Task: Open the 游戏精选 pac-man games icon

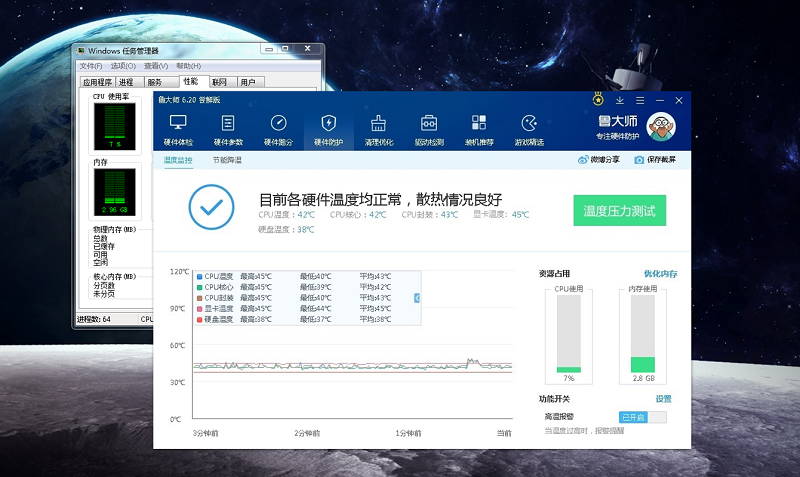Action: 529,122
